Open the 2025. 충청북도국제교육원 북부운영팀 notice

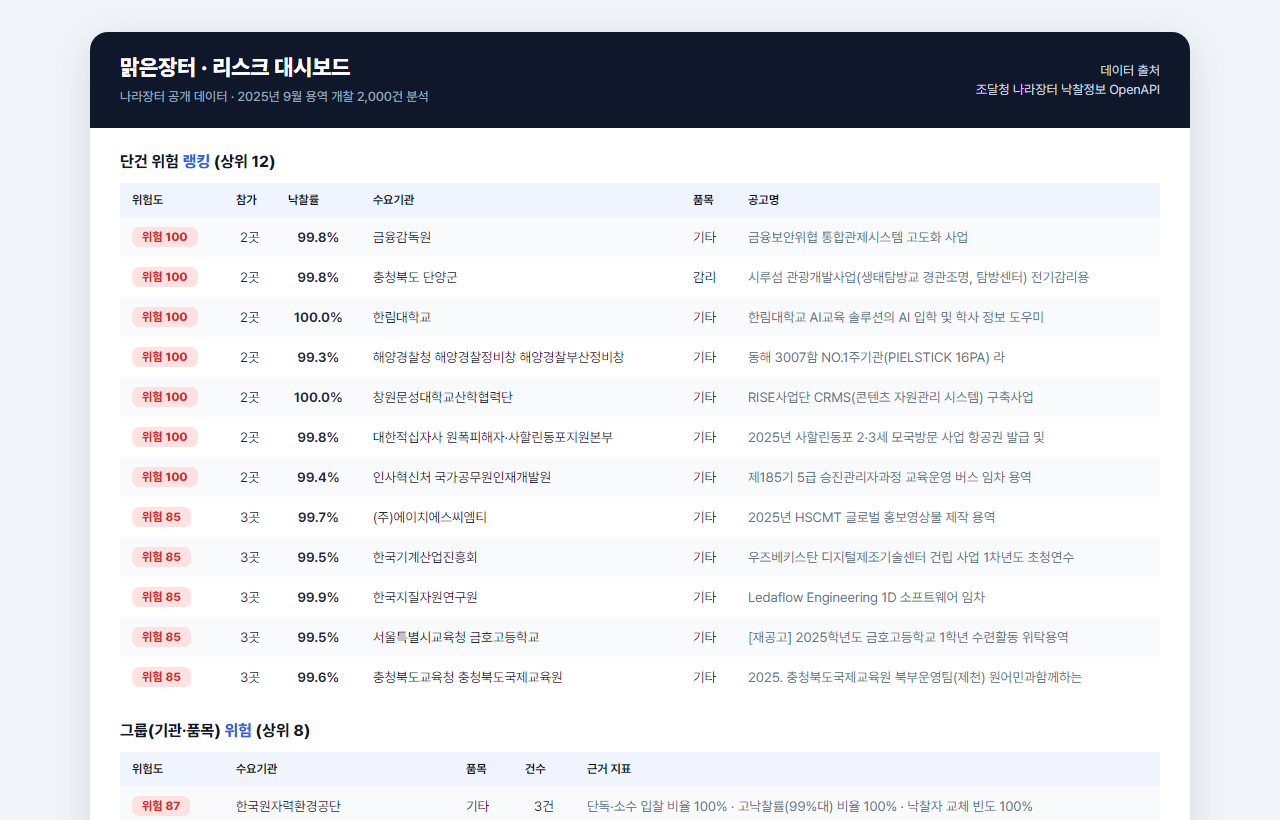coord(915,677)
